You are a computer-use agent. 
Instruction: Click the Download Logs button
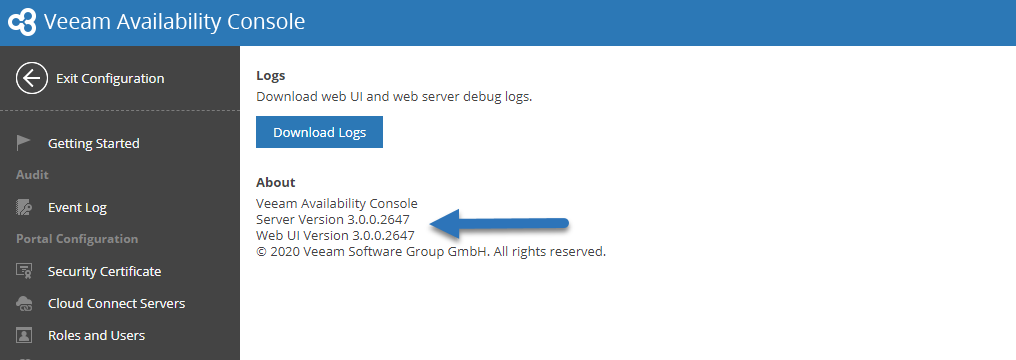319,132
